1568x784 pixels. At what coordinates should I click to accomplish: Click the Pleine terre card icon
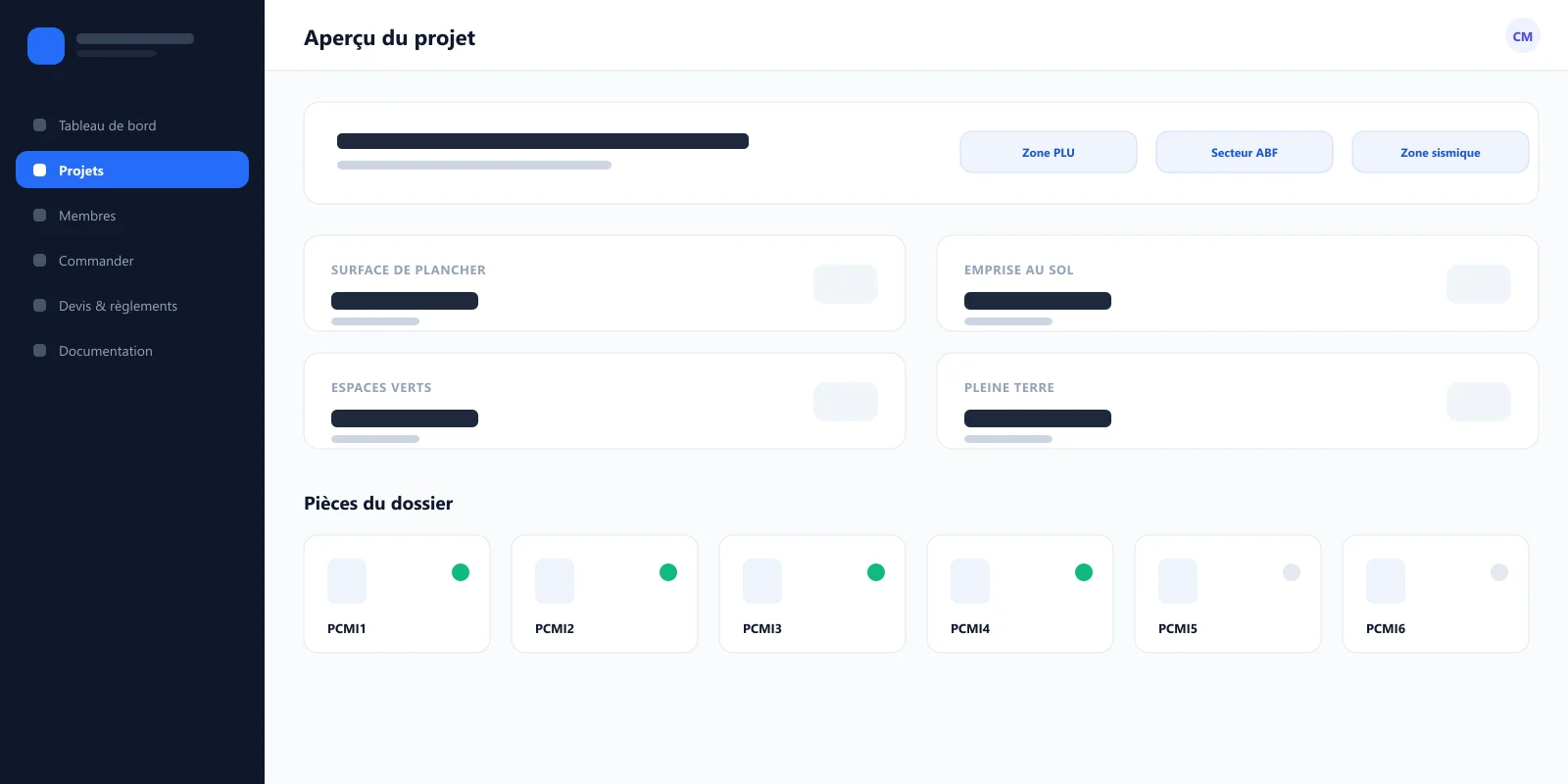tap(1479, 402)
